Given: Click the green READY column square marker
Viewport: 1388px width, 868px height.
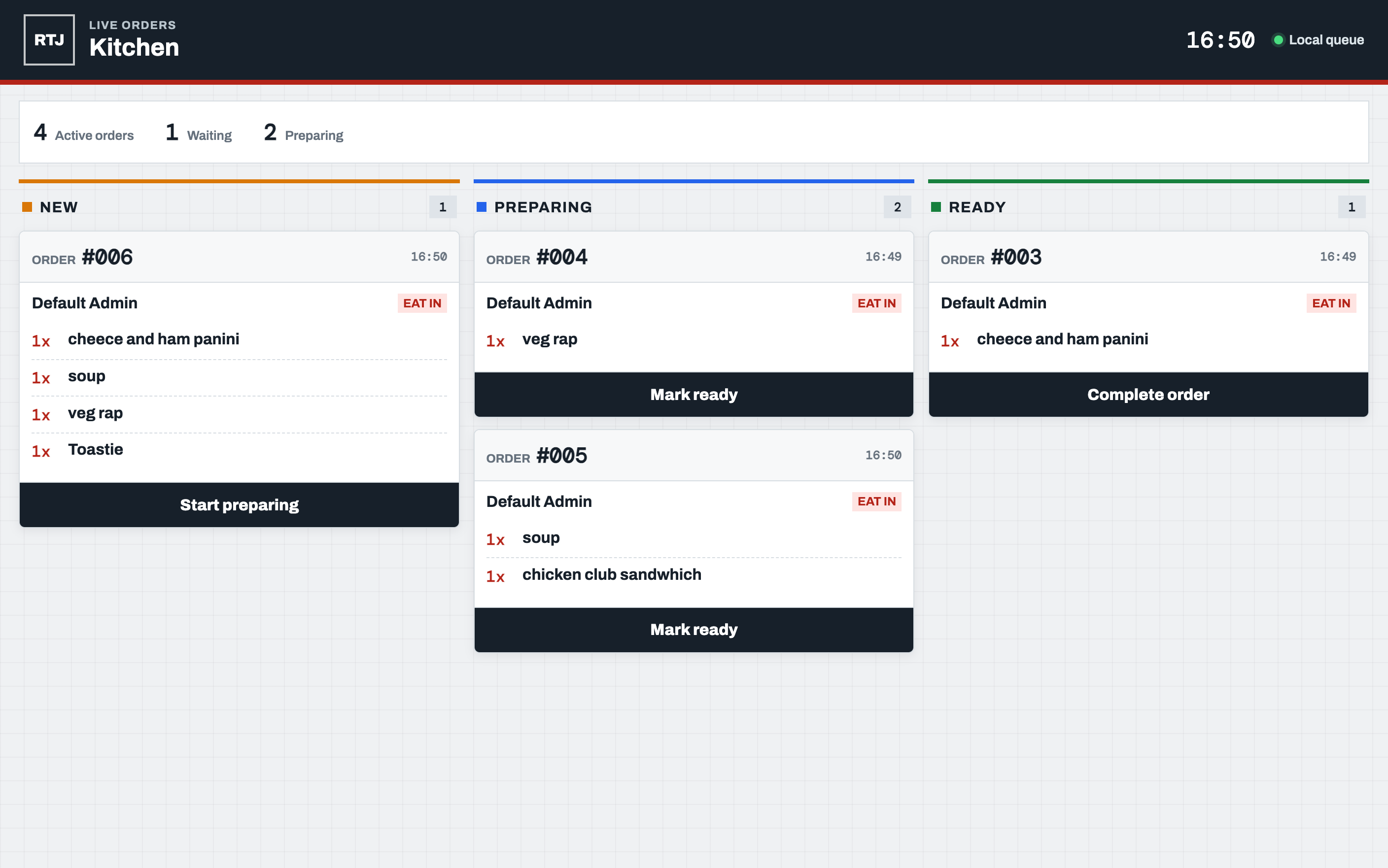Looking at the screenshot, I should (936, 207).
